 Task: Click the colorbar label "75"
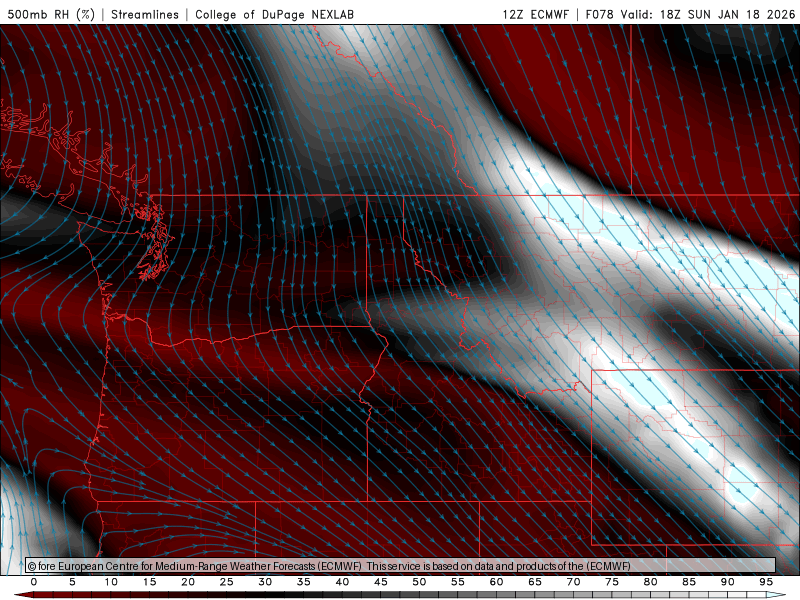[x=612, y=582]
